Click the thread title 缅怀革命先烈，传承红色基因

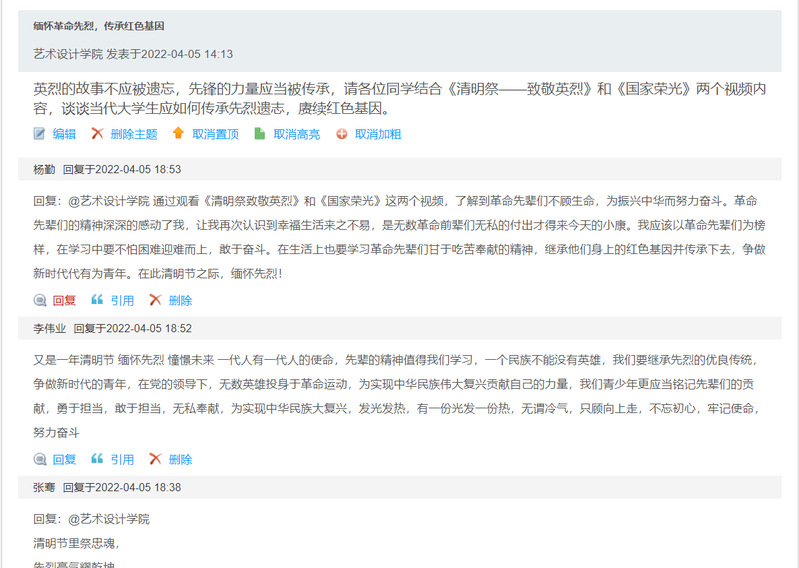(x=98, y=26)
